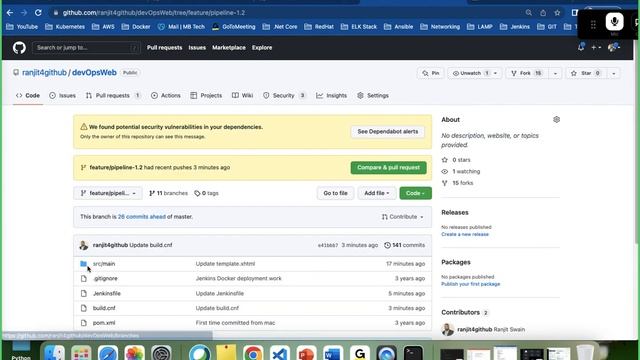Screen dimensions: 640x360
Task: Open the .gitignore file
Action: (105, 278)
